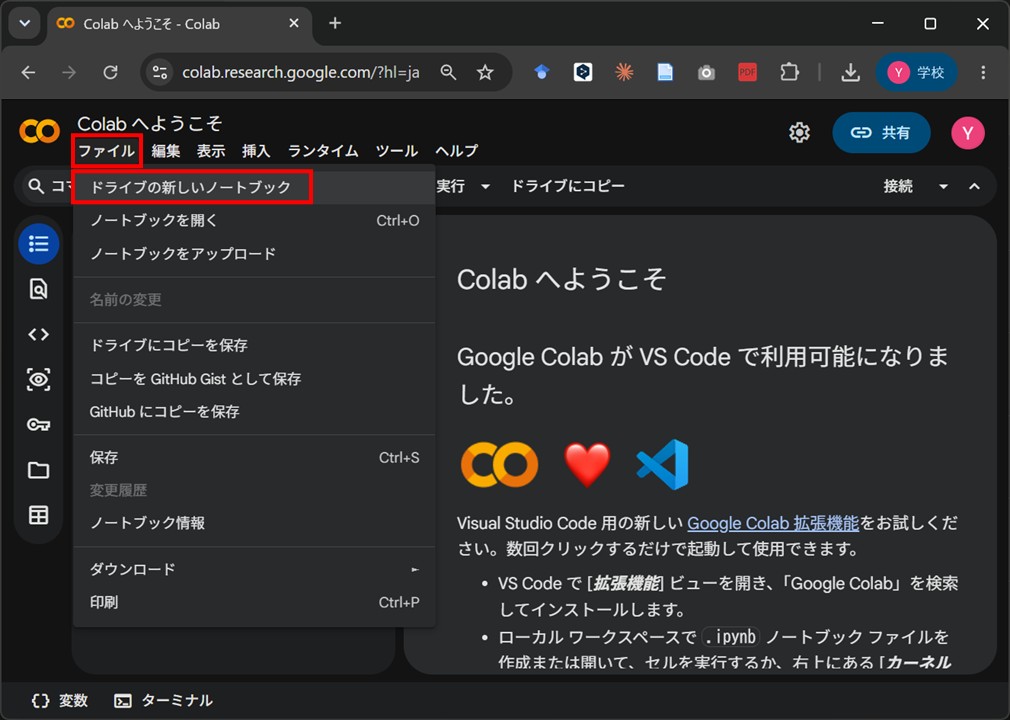Viewport: 1010px width, 720px height.
Task: Click the camera extension icon
Action: [x=706, y=73]
